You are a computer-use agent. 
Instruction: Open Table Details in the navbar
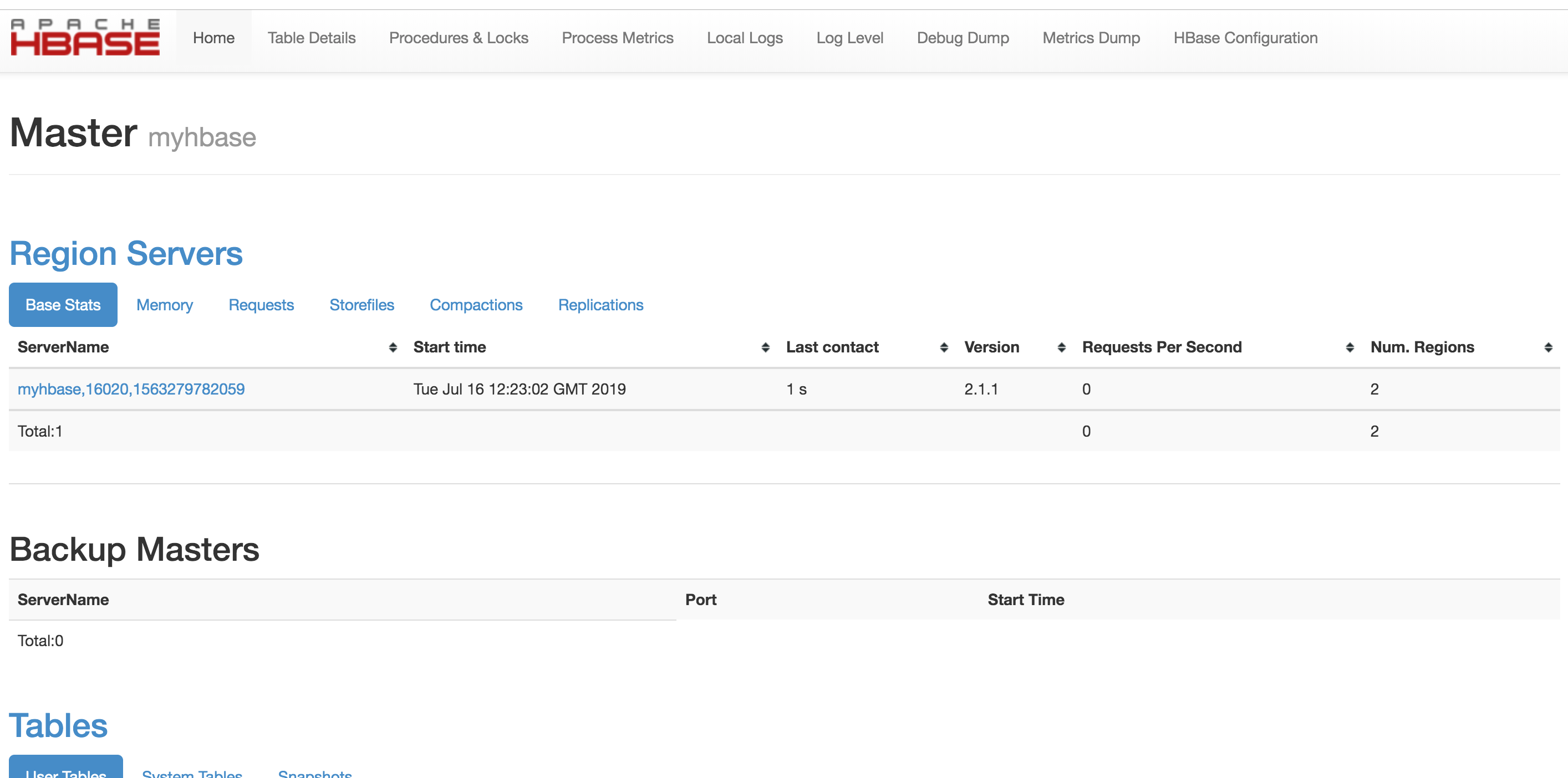(x=312, y=38)
